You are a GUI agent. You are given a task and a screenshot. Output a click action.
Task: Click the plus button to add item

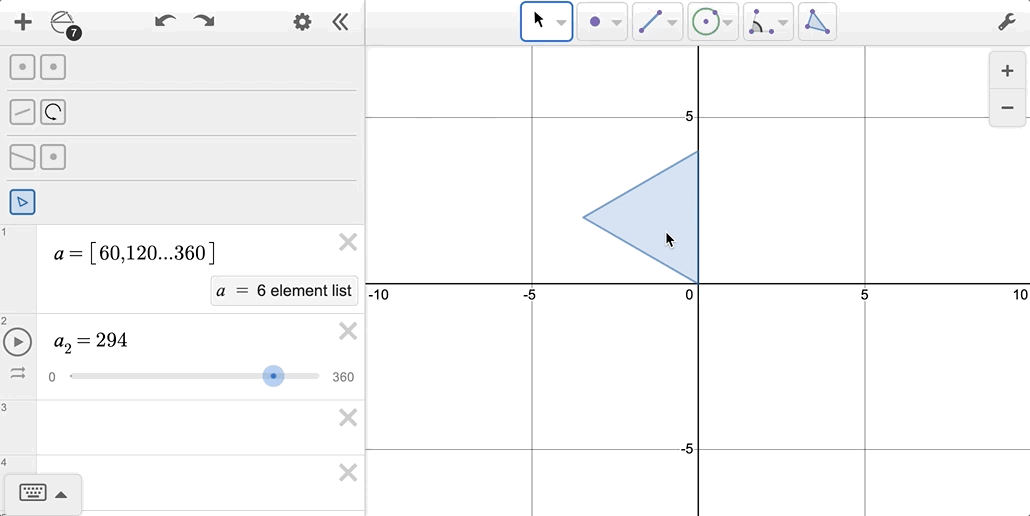22,22
